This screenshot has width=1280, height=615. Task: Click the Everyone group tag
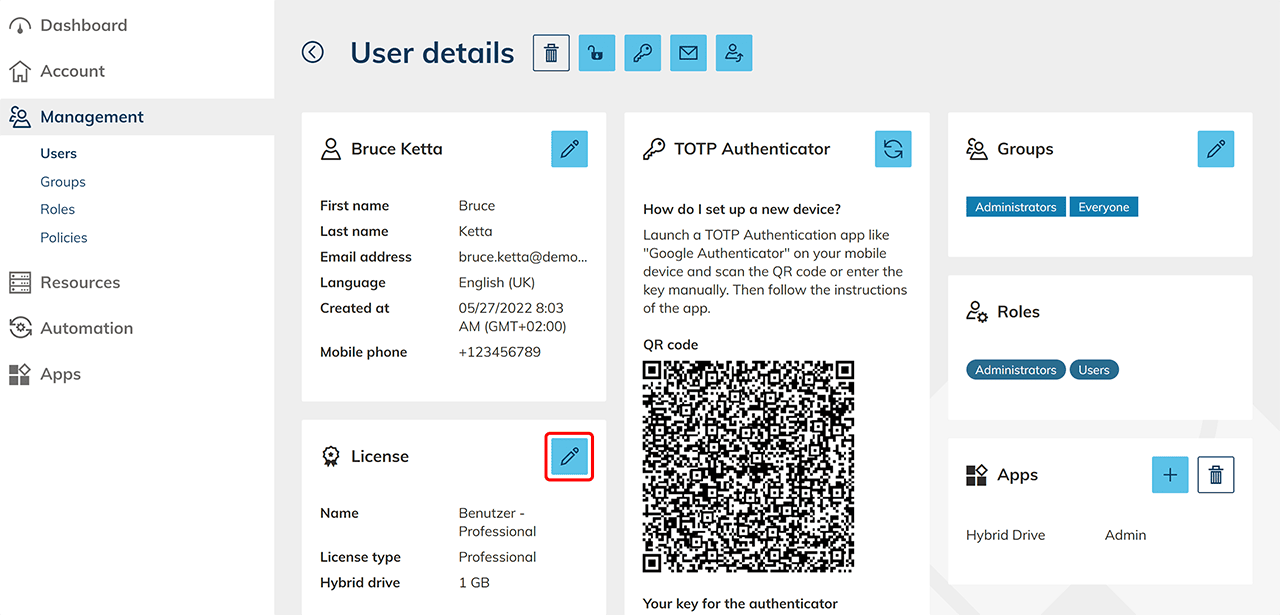1103,207
